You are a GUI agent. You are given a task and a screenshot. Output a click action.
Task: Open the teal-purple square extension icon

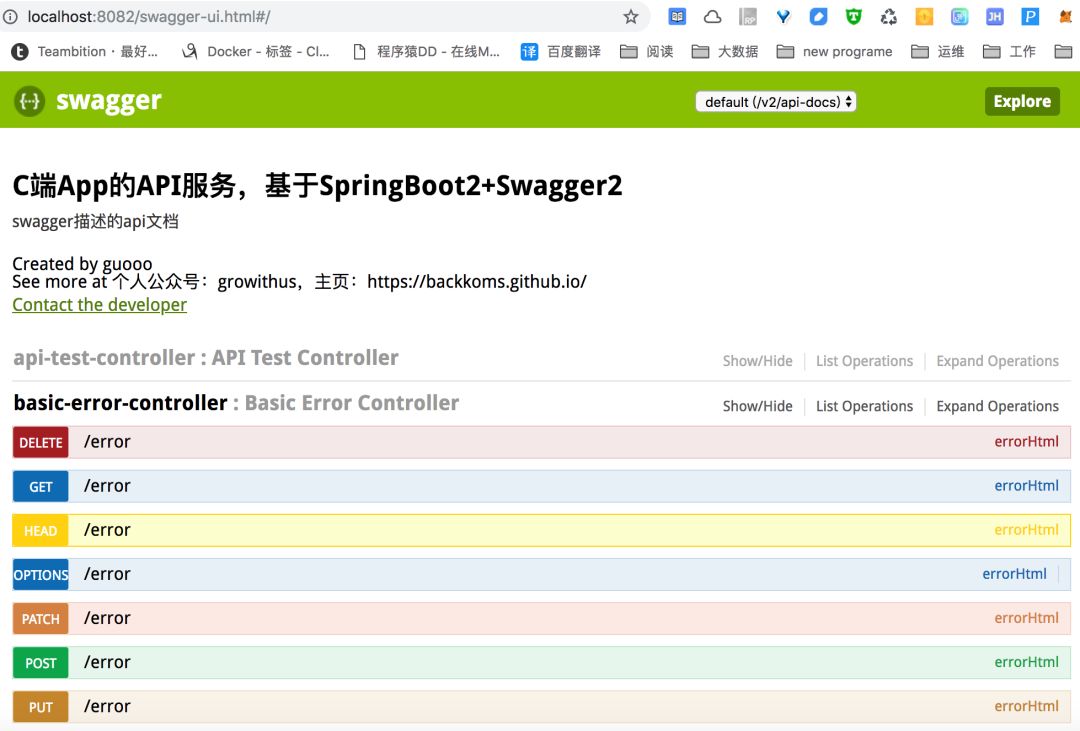959,17
